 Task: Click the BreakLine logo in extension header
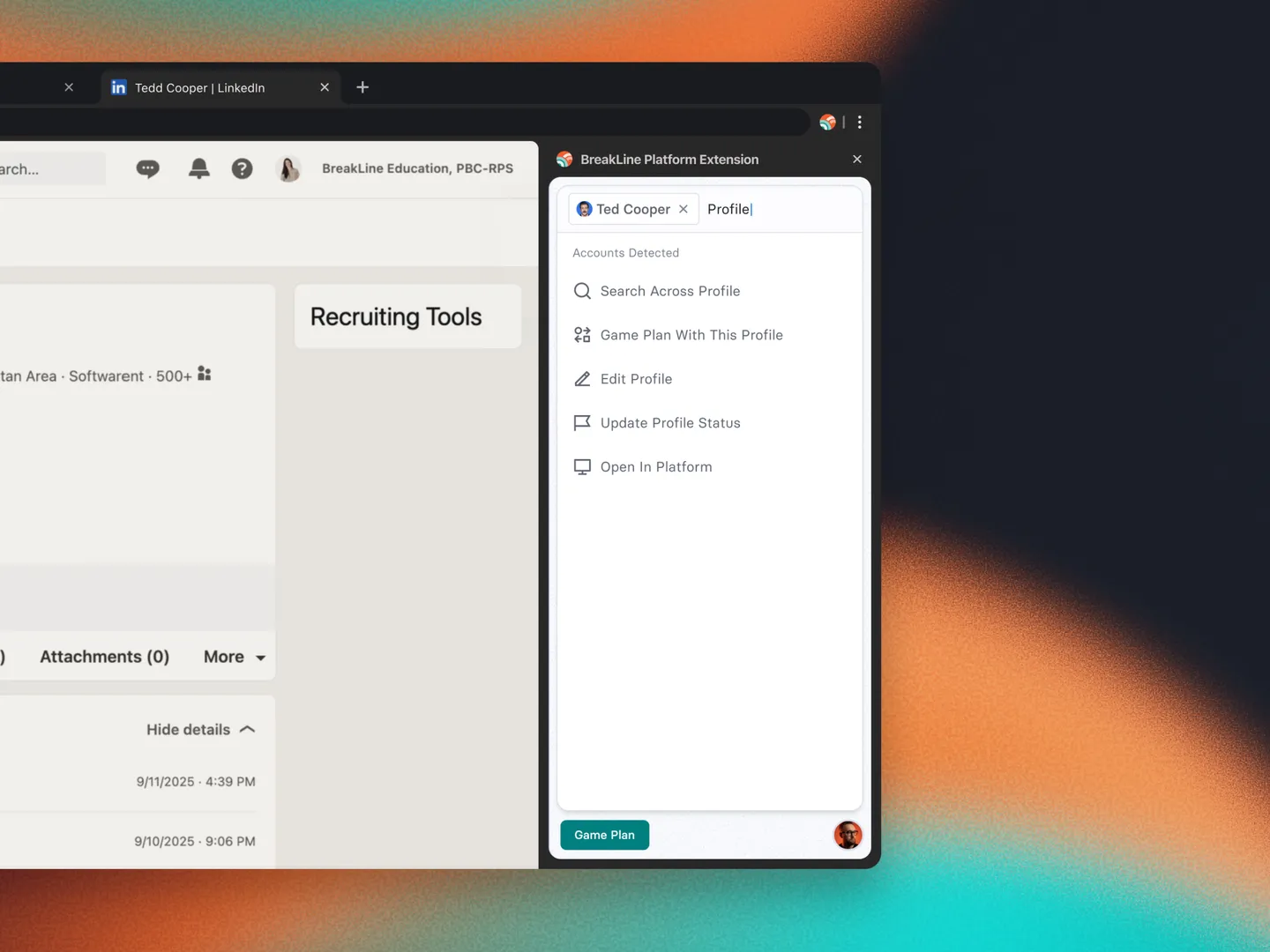564,160
